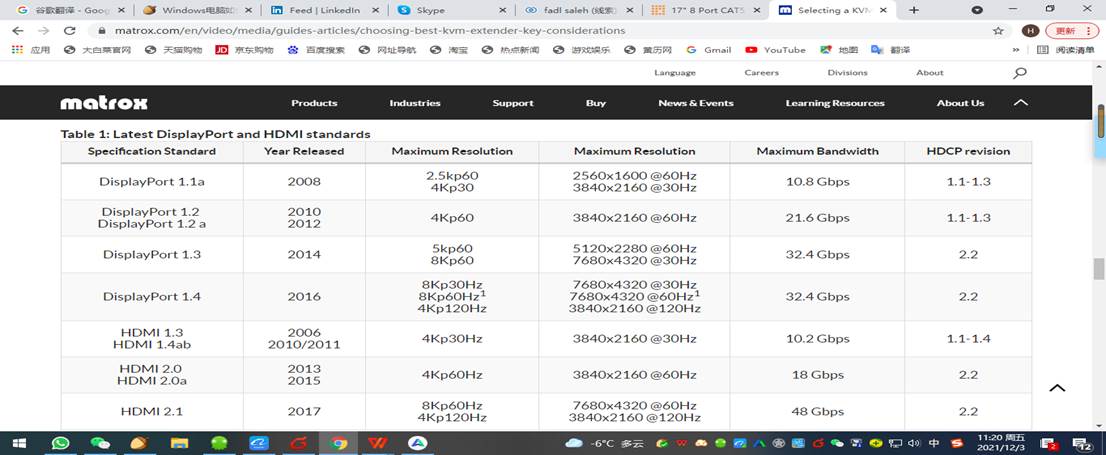This screenshot has width=1106, height=455.
Task: Switch to the Skype tab
Action: click(450, 11)
